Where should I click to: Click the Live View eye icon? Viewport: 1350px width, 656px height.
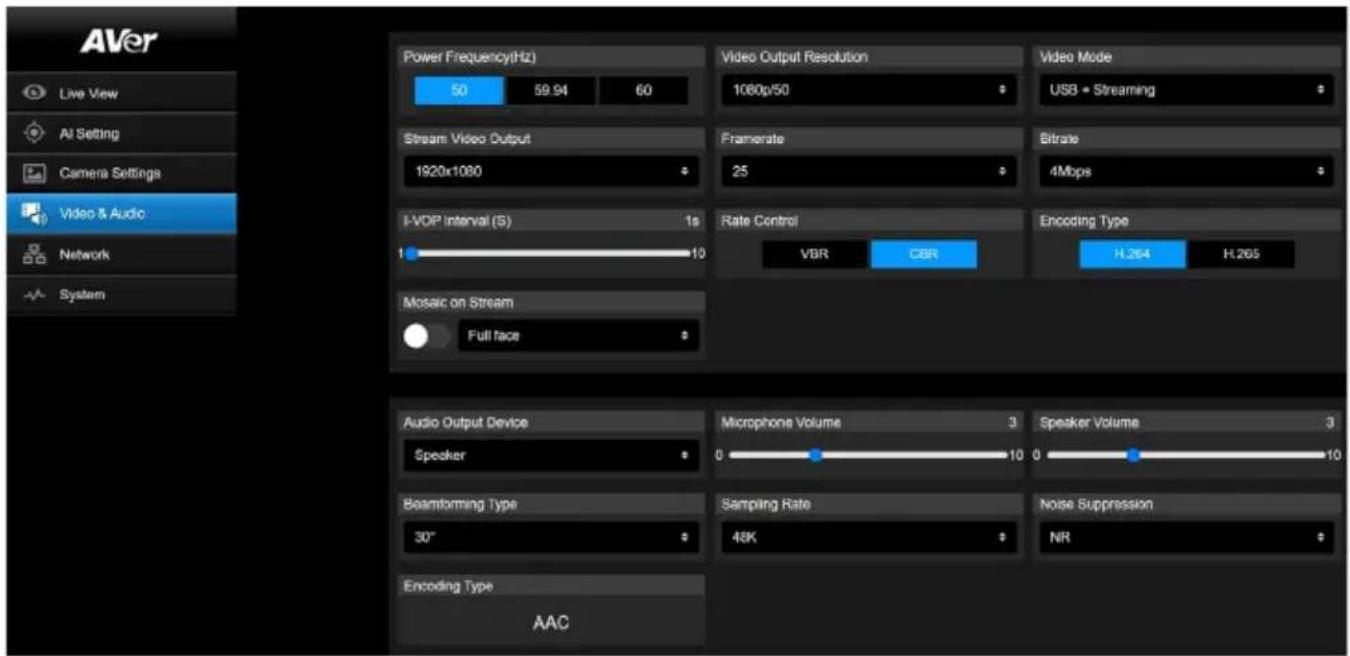coord(35,93)
